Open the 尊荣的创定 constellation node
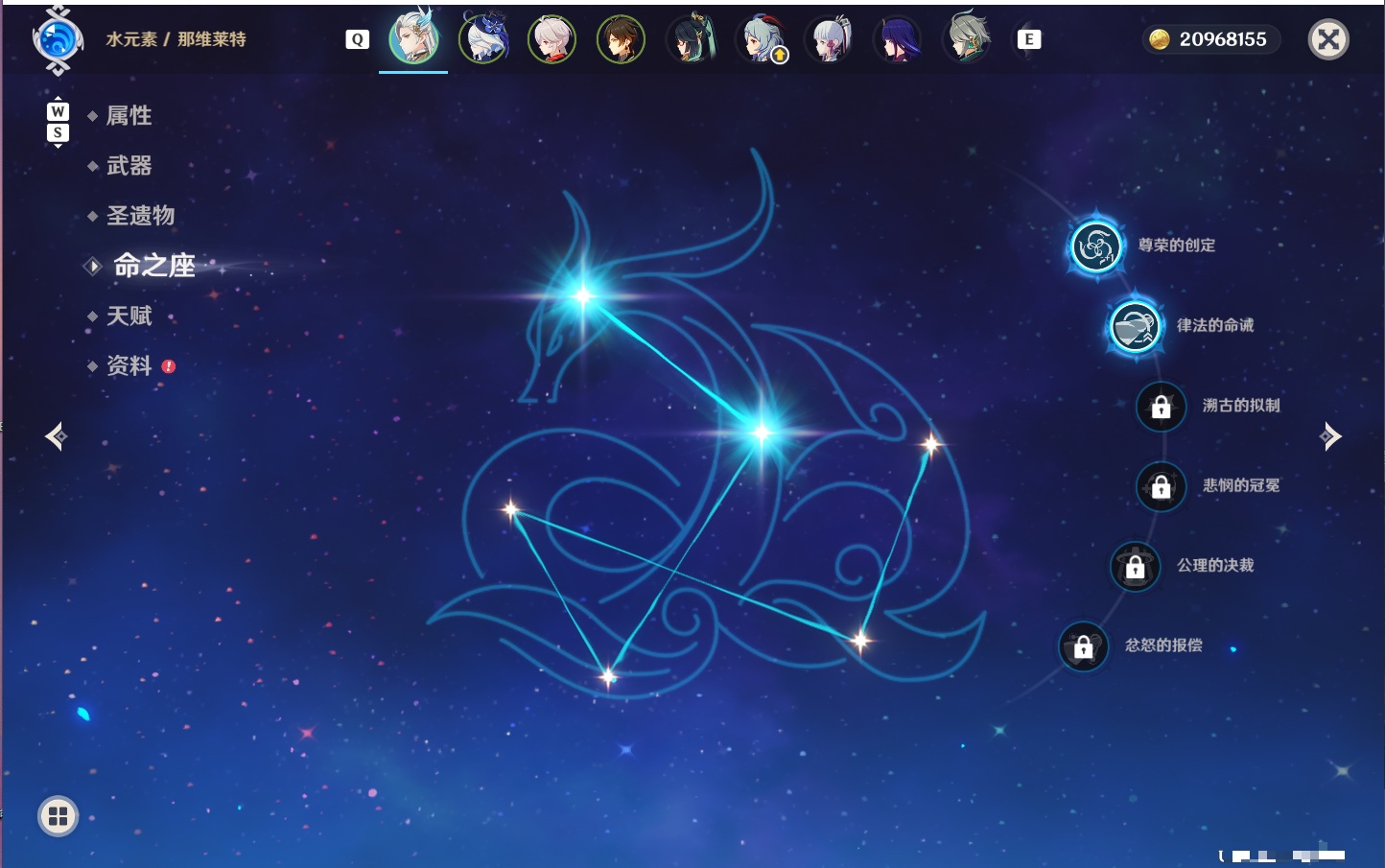 (1095, 246)
